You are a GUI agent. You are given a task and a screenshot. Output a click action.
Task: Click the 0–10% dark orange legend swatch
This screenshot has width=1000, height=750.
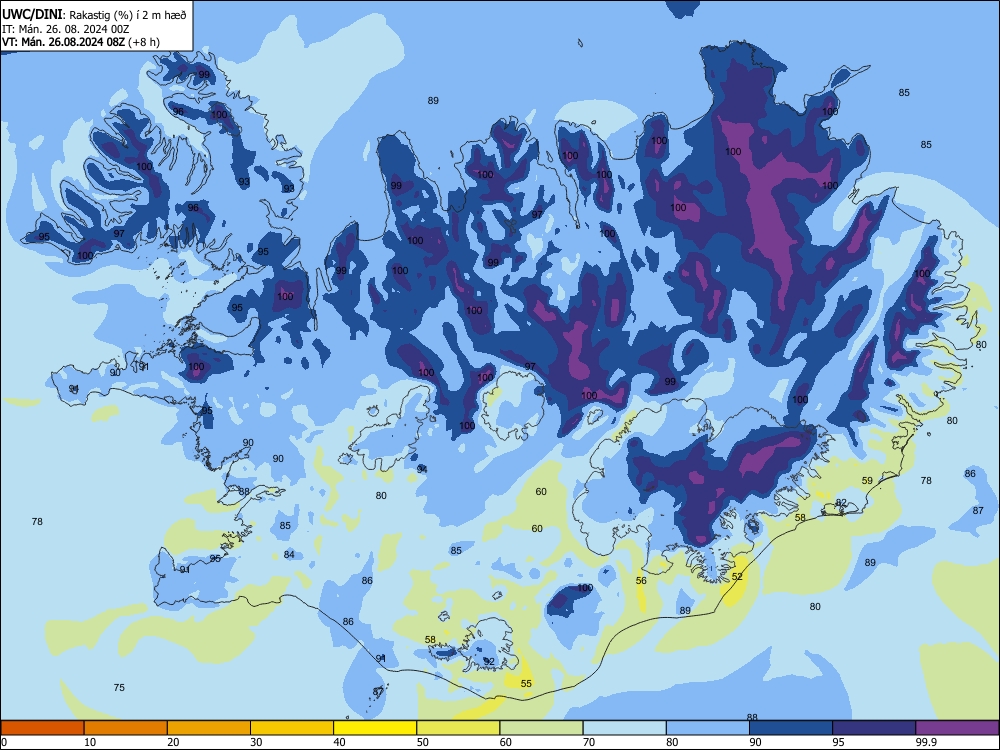pyautogui.click(x=42, y=728)
